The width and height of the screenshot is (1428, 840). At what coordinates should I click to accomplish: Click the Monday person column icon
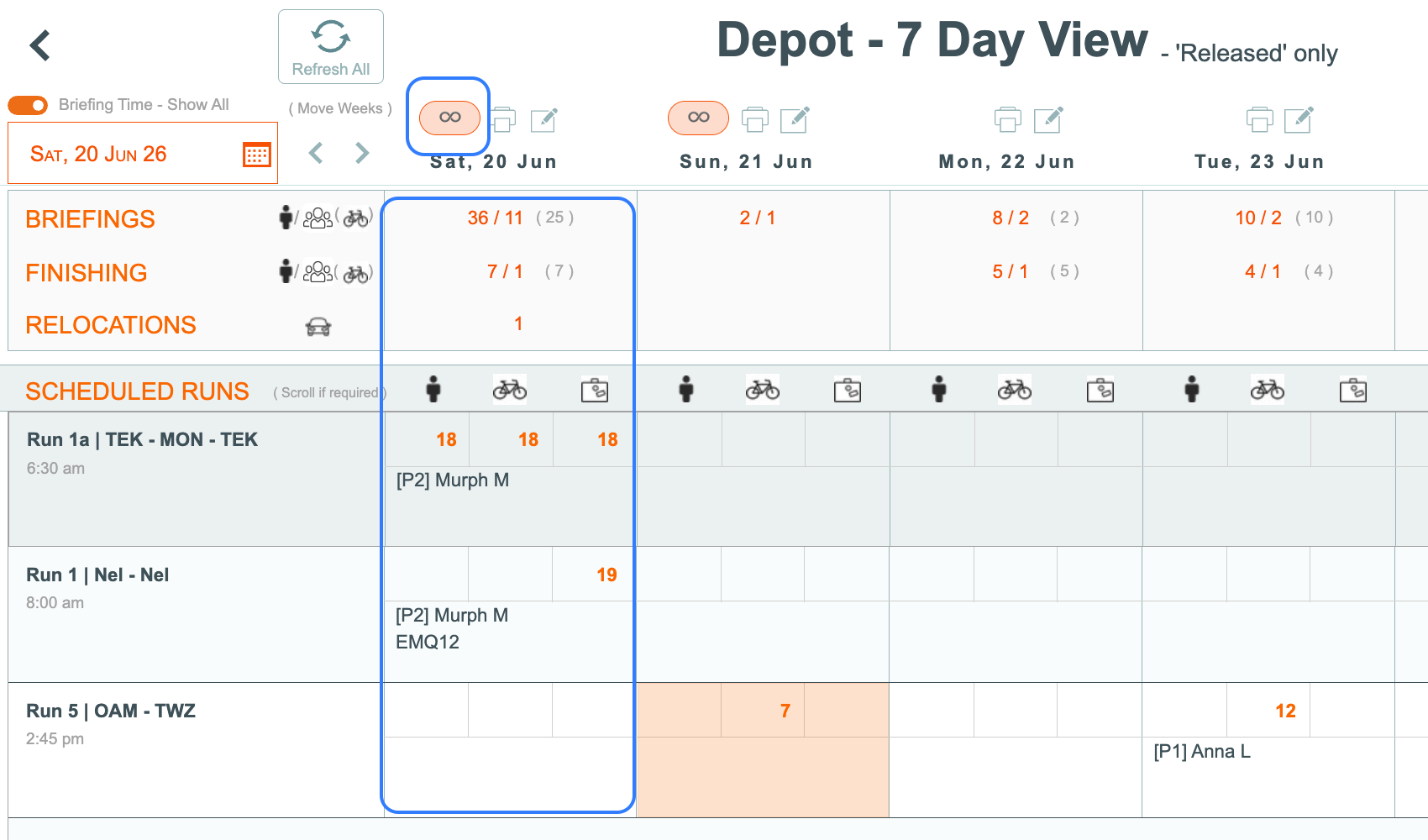[x=939, y=389]
